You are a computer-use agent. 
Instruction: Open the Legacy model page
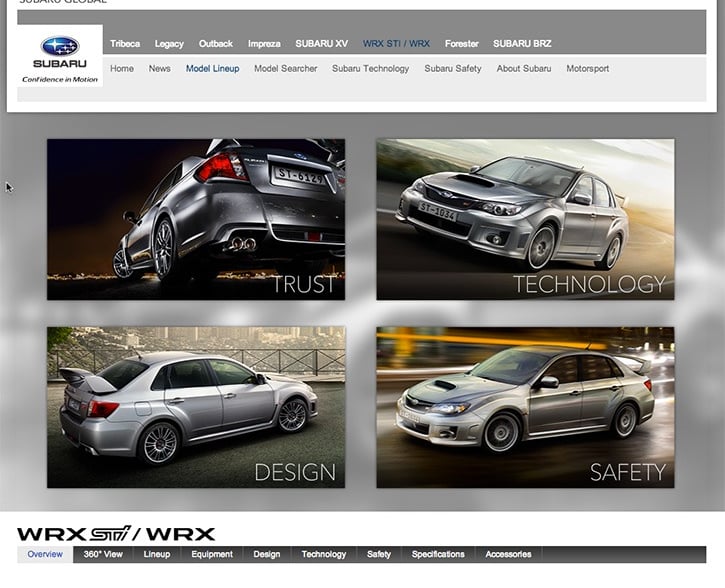169,44
